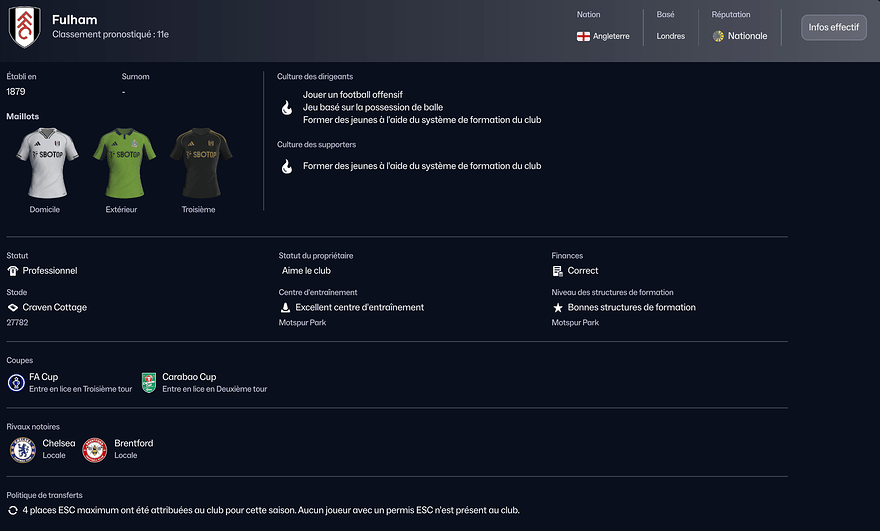This screenshot has height=531, width=880.
Task: Click the Finances Correct icon
Action: (558, 271)
